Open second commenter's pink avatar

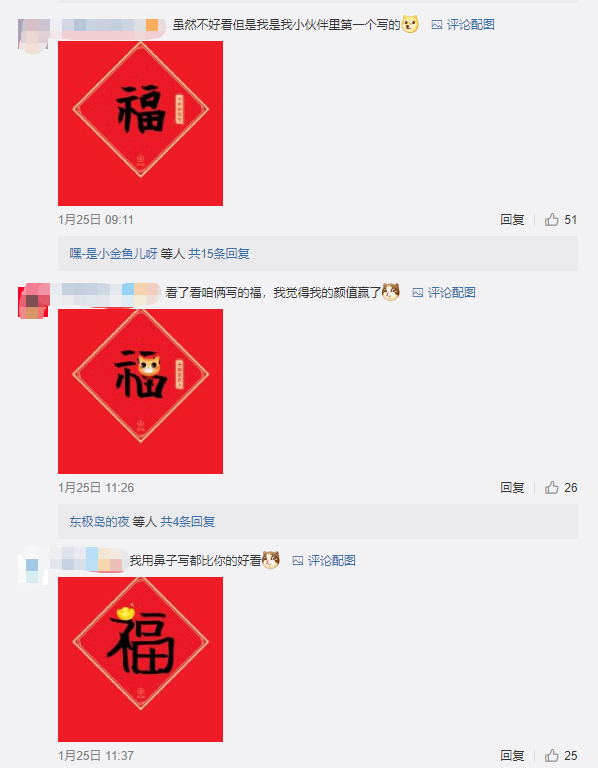click(34, 302)
